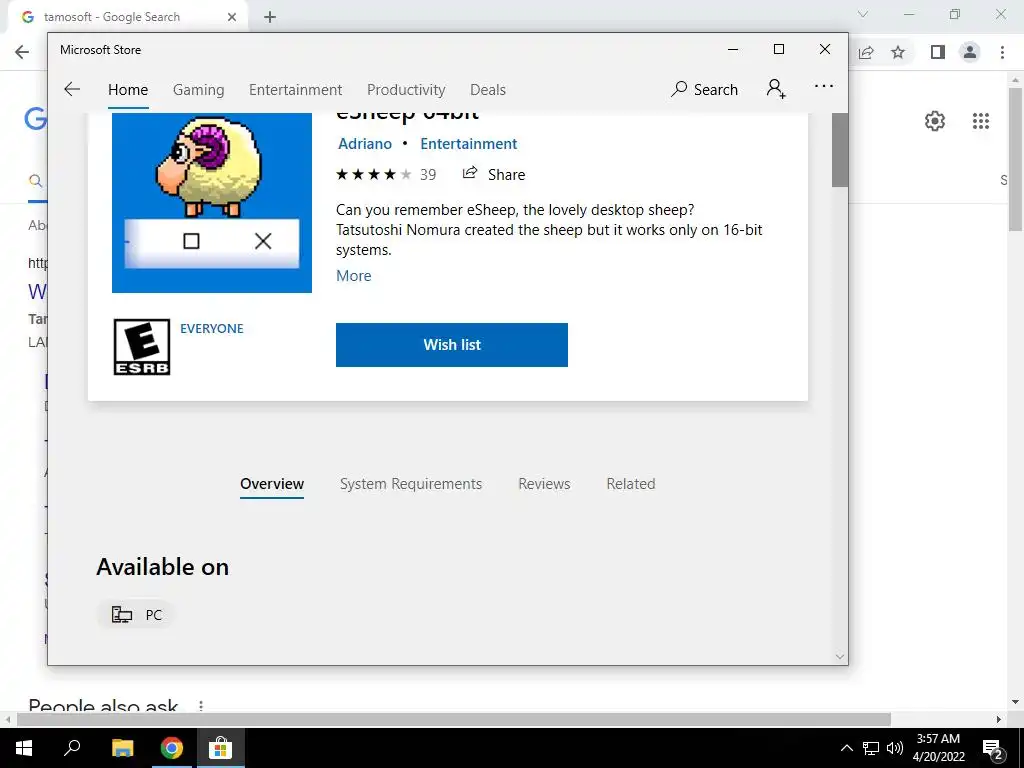The image size is (1024, 768).
Task: Click the PC device chip
Action: click(136, 615)
